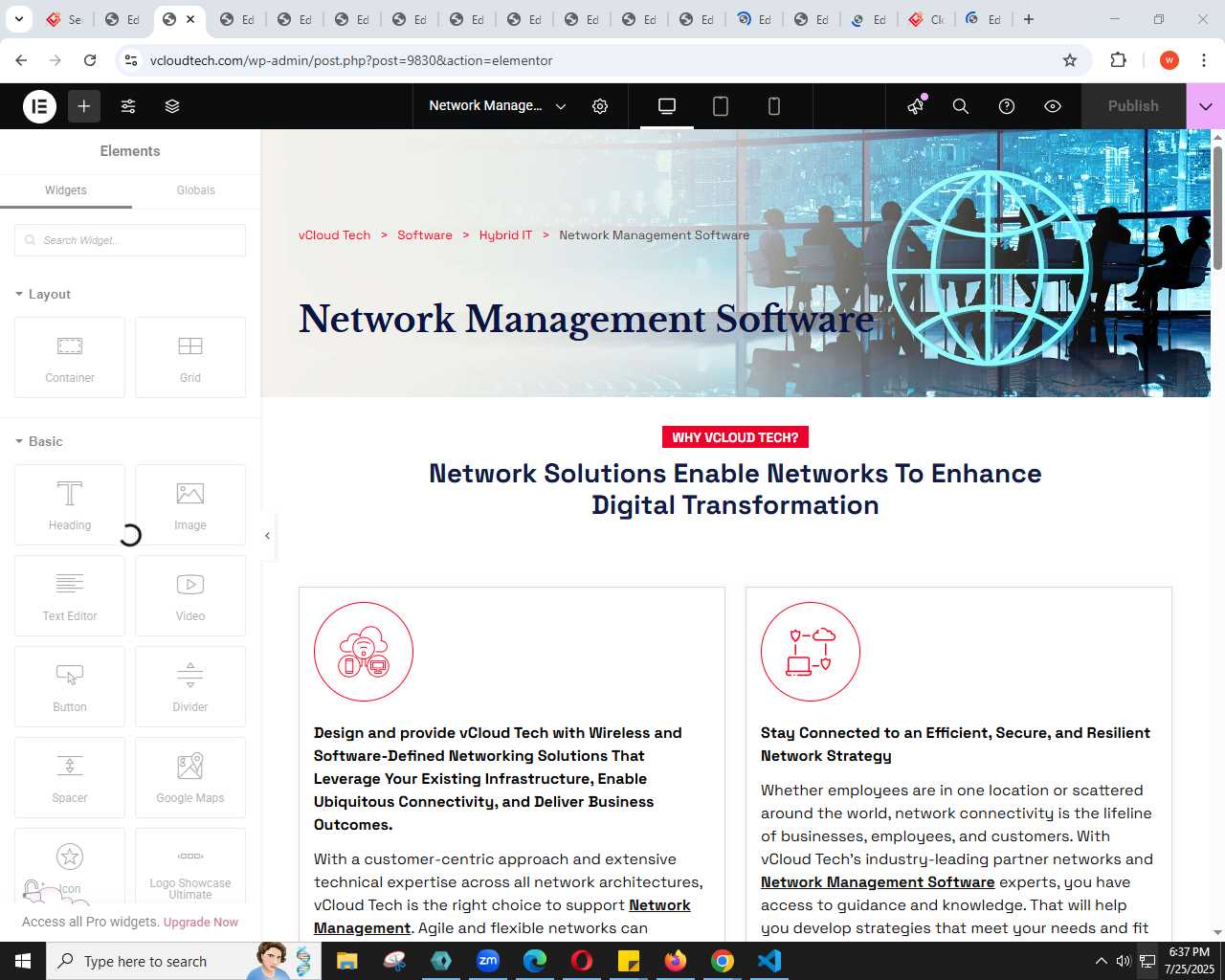Viewport: 1225px width, 980px height.
Task: Select the Heading widget
Action: click(70, 504)
